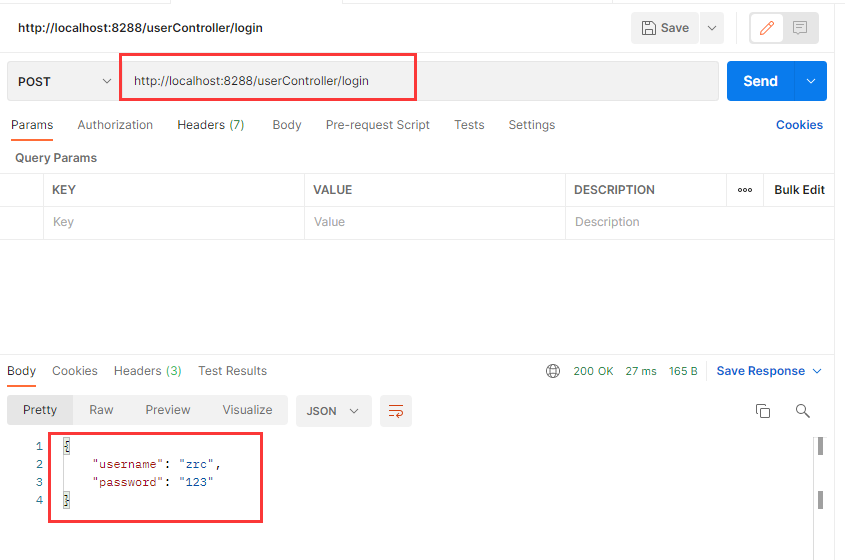Select the Raw view
The height and width of the screenshot is (560, 845).
101,410
